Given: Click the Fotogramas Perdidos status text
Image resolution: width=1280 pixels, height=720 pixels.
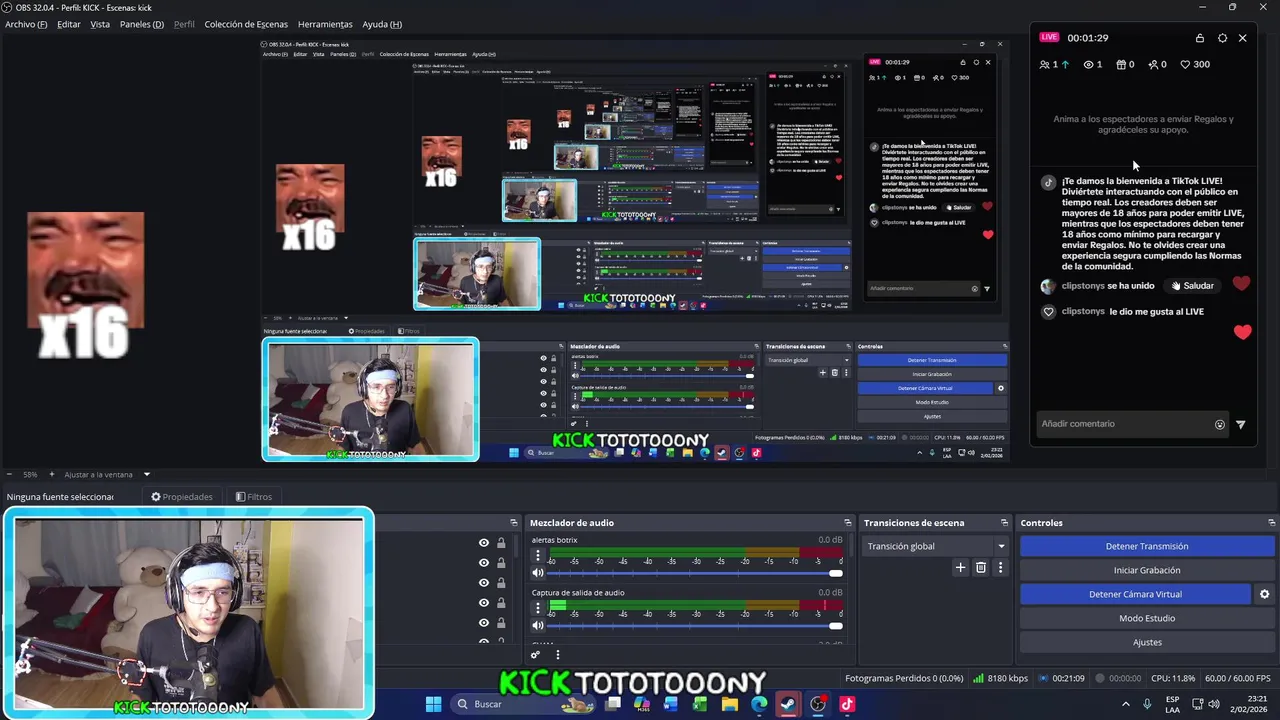Looking at the screenshot, I should 904,678.
